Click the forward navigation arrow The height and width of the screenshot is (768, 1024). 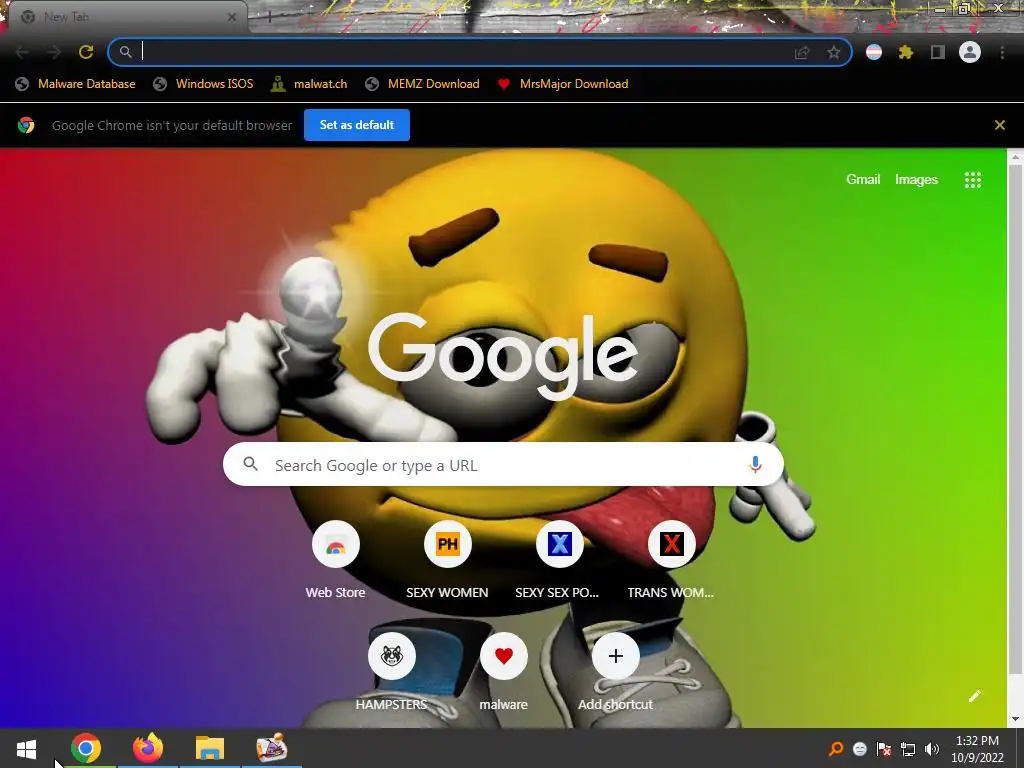point(54,52)
